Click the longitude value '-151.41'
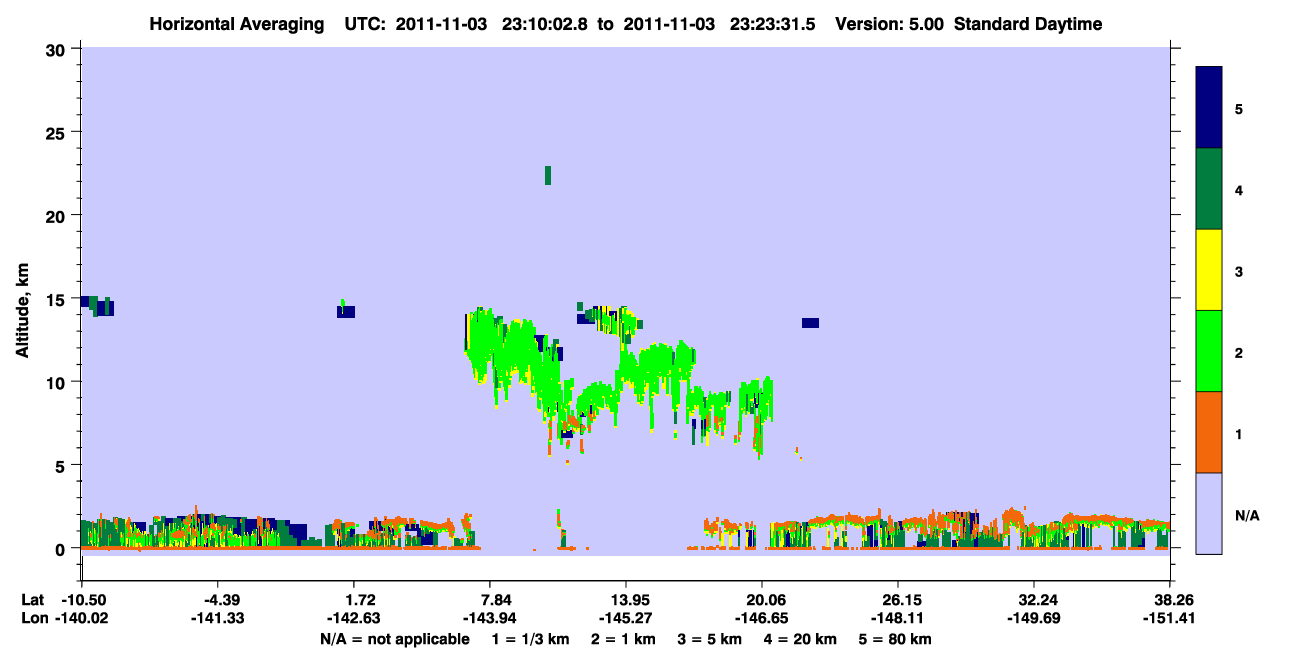The image size is (1300, 667). (x=1170, y=619)
